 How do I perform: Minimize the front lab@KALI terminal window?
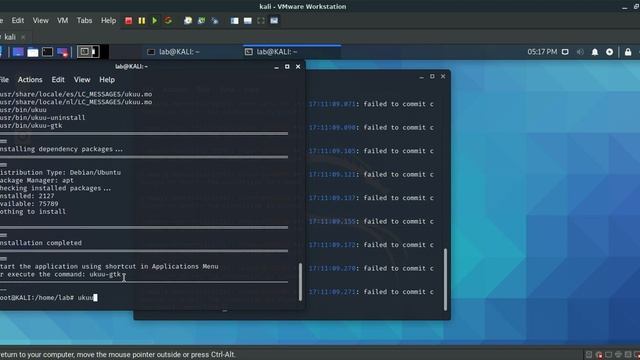tap(276, 67)
